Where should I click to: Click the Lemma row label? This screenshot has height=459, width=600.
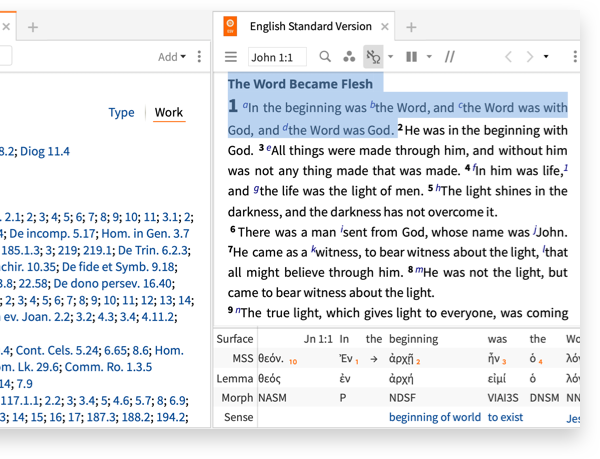point(235,379)
